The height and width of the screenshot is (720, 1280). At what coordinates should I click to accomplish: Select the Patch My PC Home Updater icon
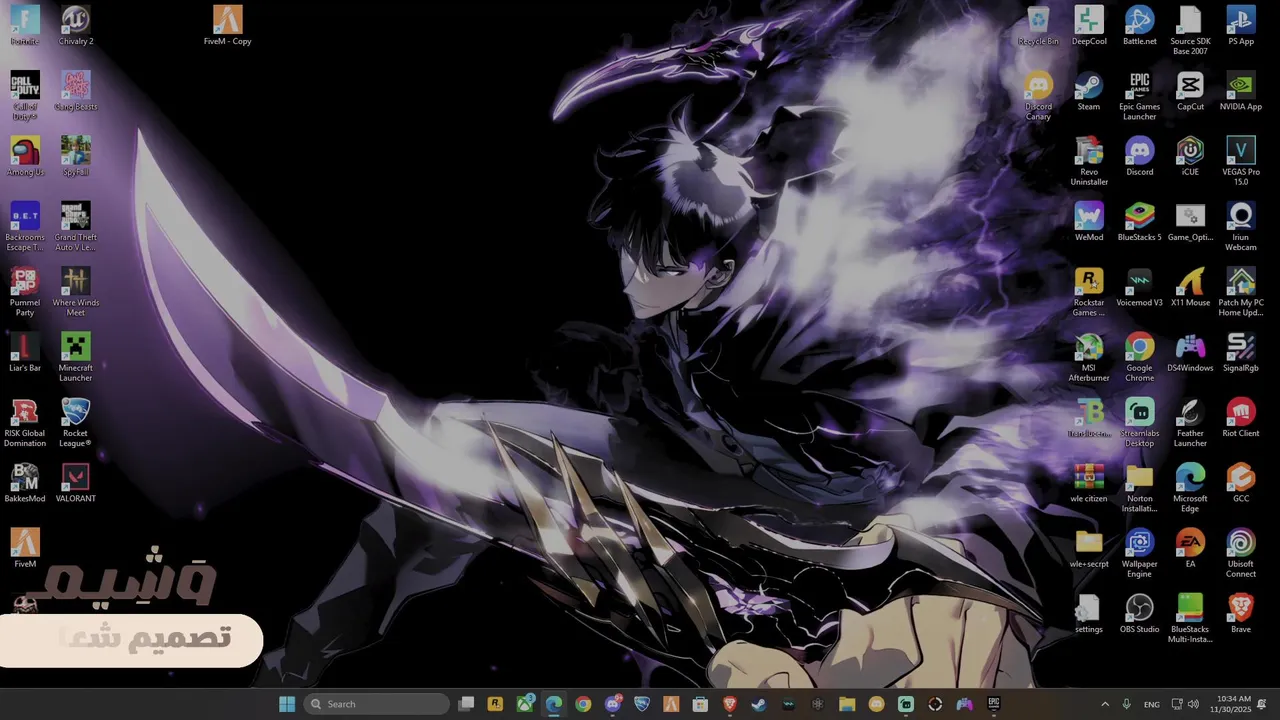[1241, 291]
